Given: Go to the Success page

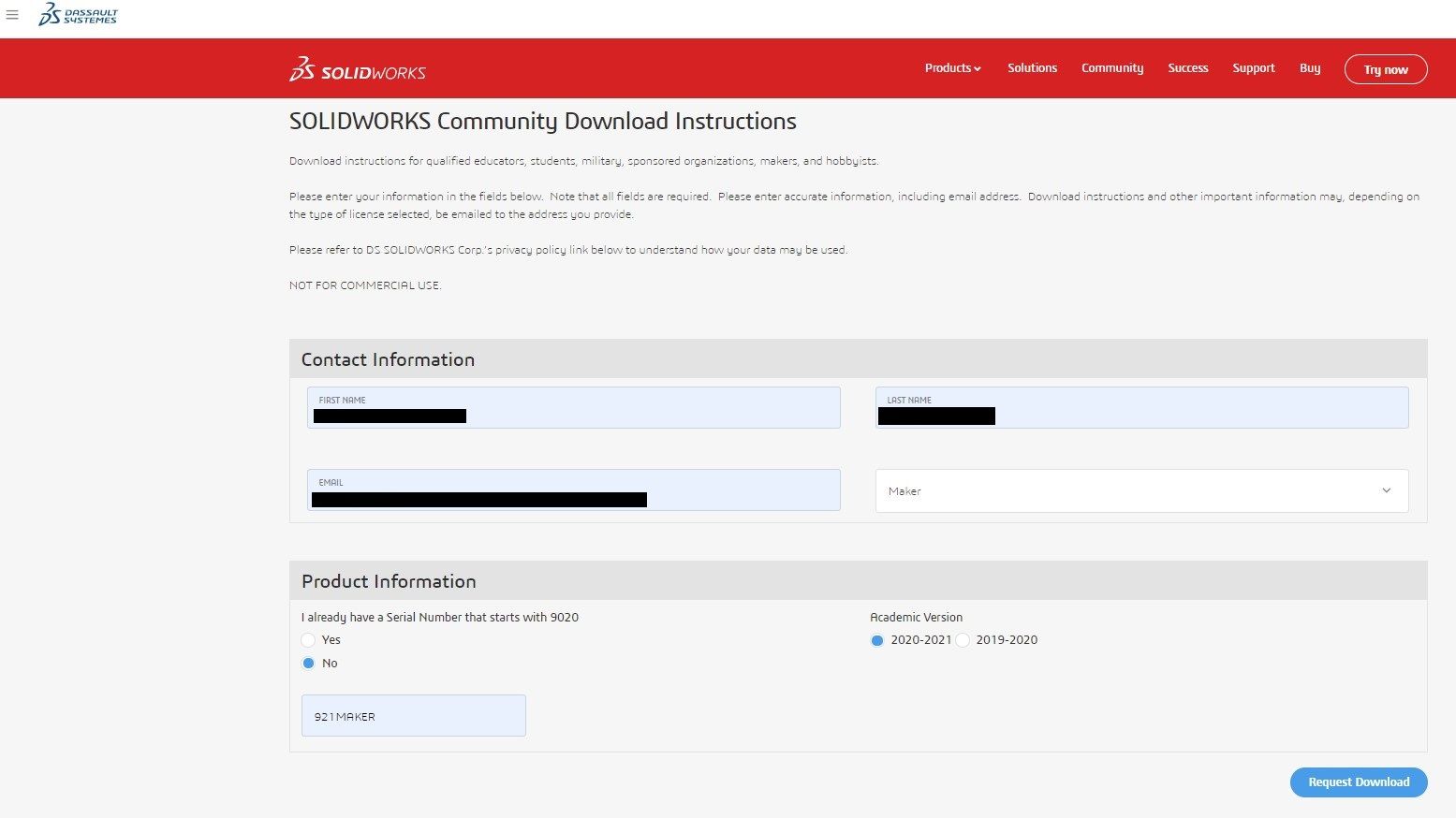Looking at the screenshot, I should click(1188, 68).
